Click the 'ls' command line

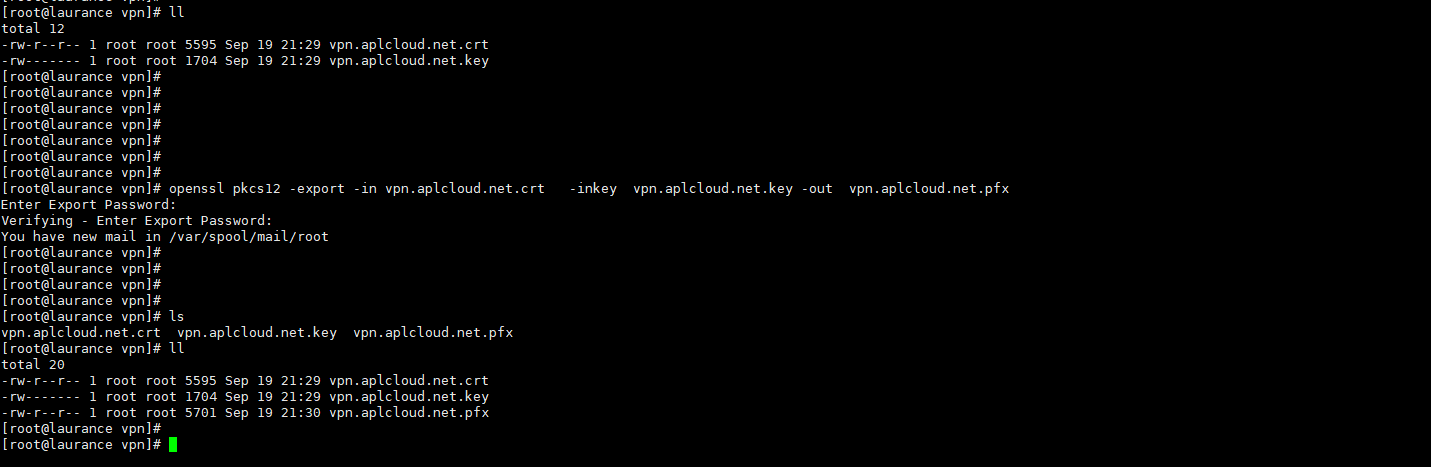point(177,317)
